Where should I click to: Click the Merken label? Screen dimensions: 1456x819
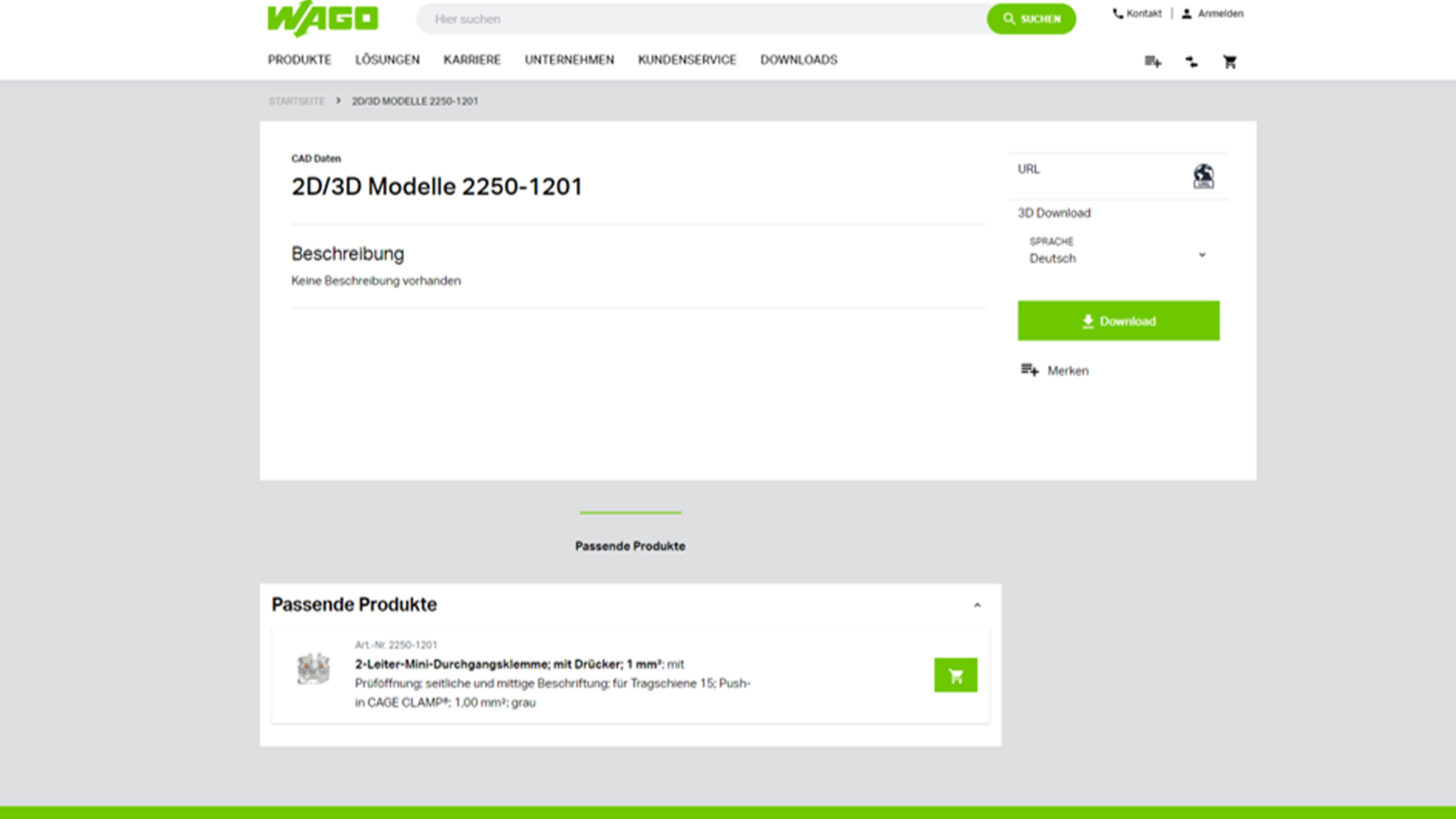click(x=1068, y=371)
